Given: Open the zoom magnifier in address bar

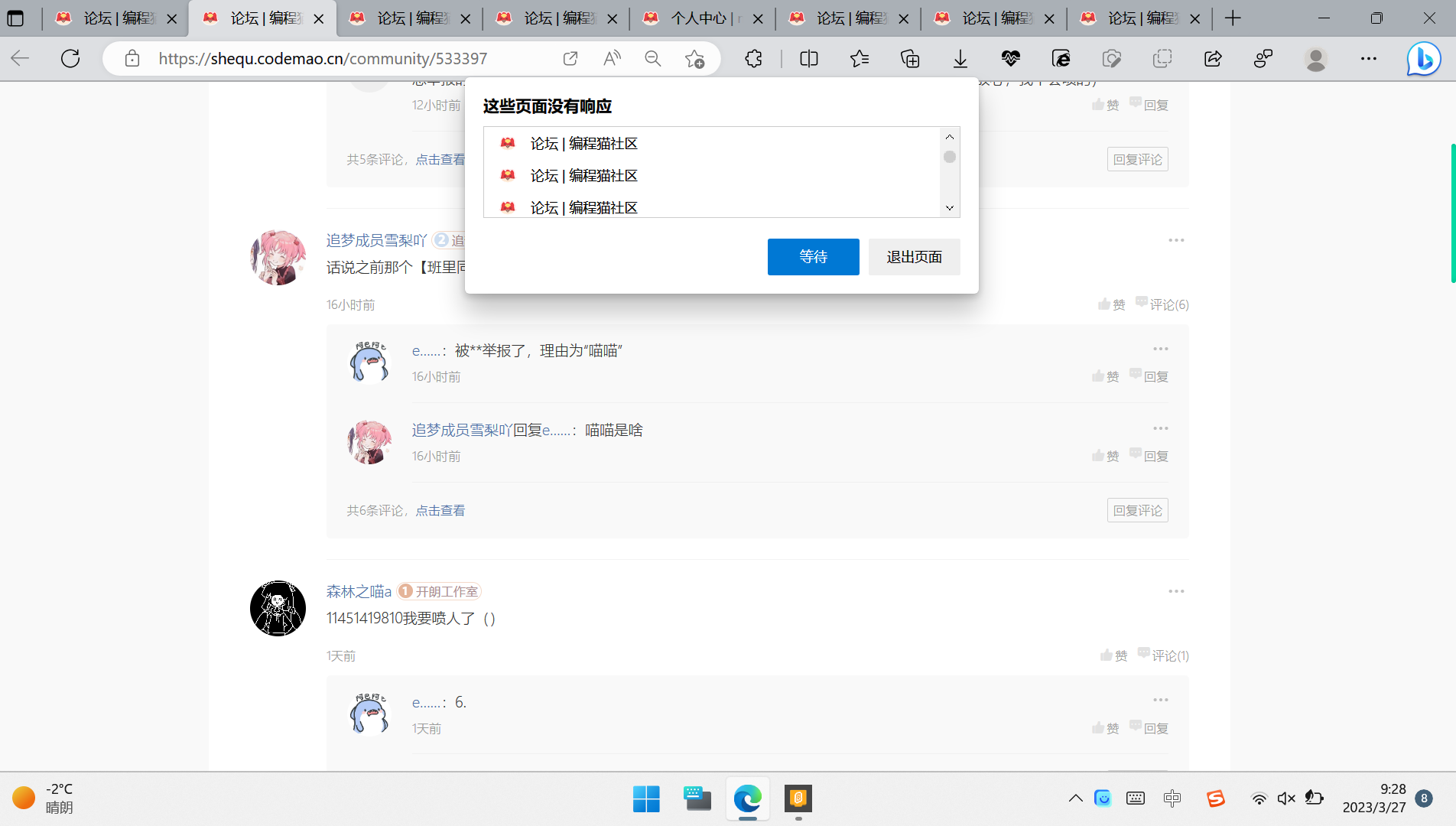Looking at the screenshot, I should [653, 58].
